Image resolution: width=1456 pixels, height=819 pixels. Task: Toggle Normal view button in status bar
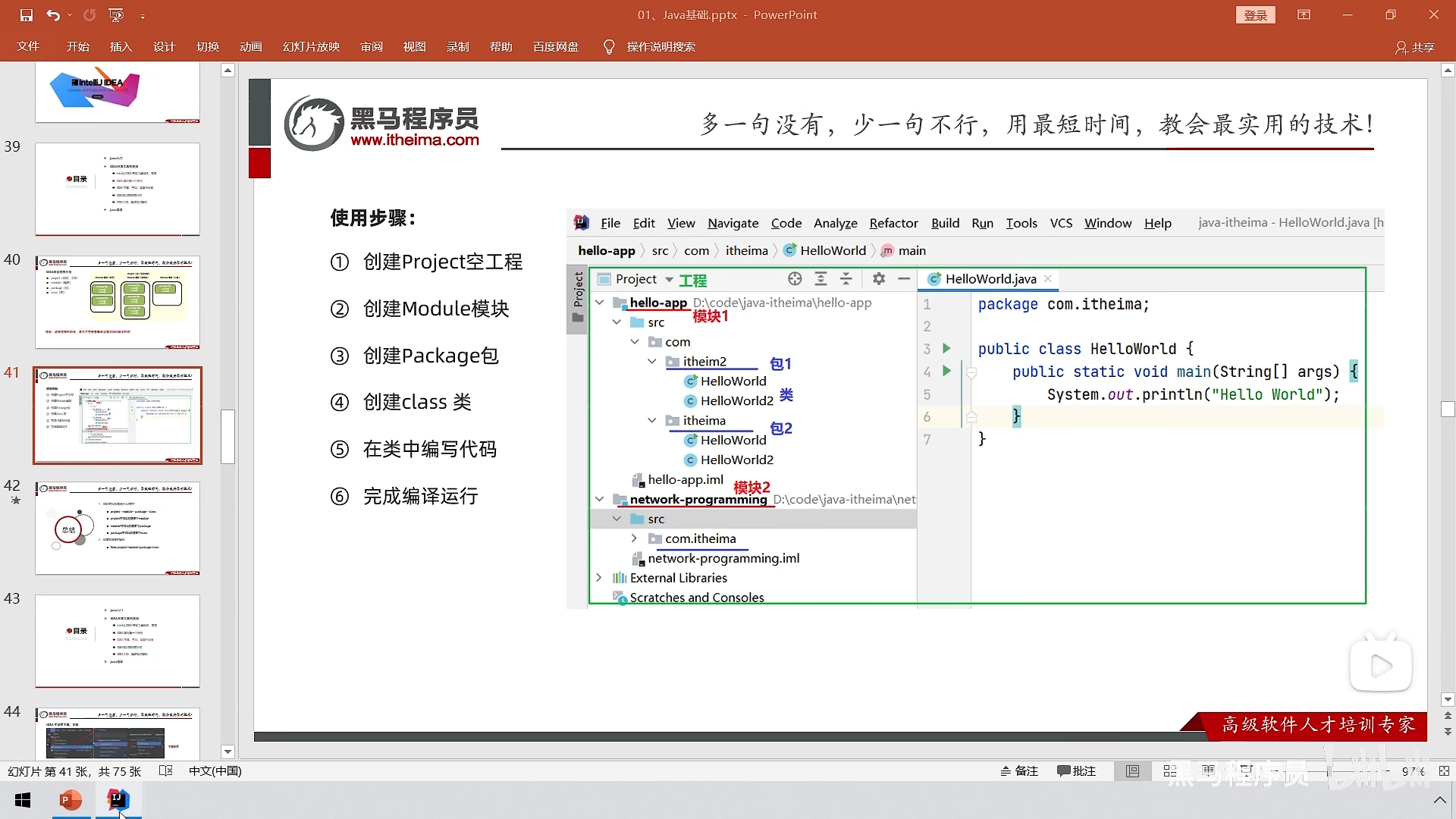pyautogui.click(x=1132, y=770)
